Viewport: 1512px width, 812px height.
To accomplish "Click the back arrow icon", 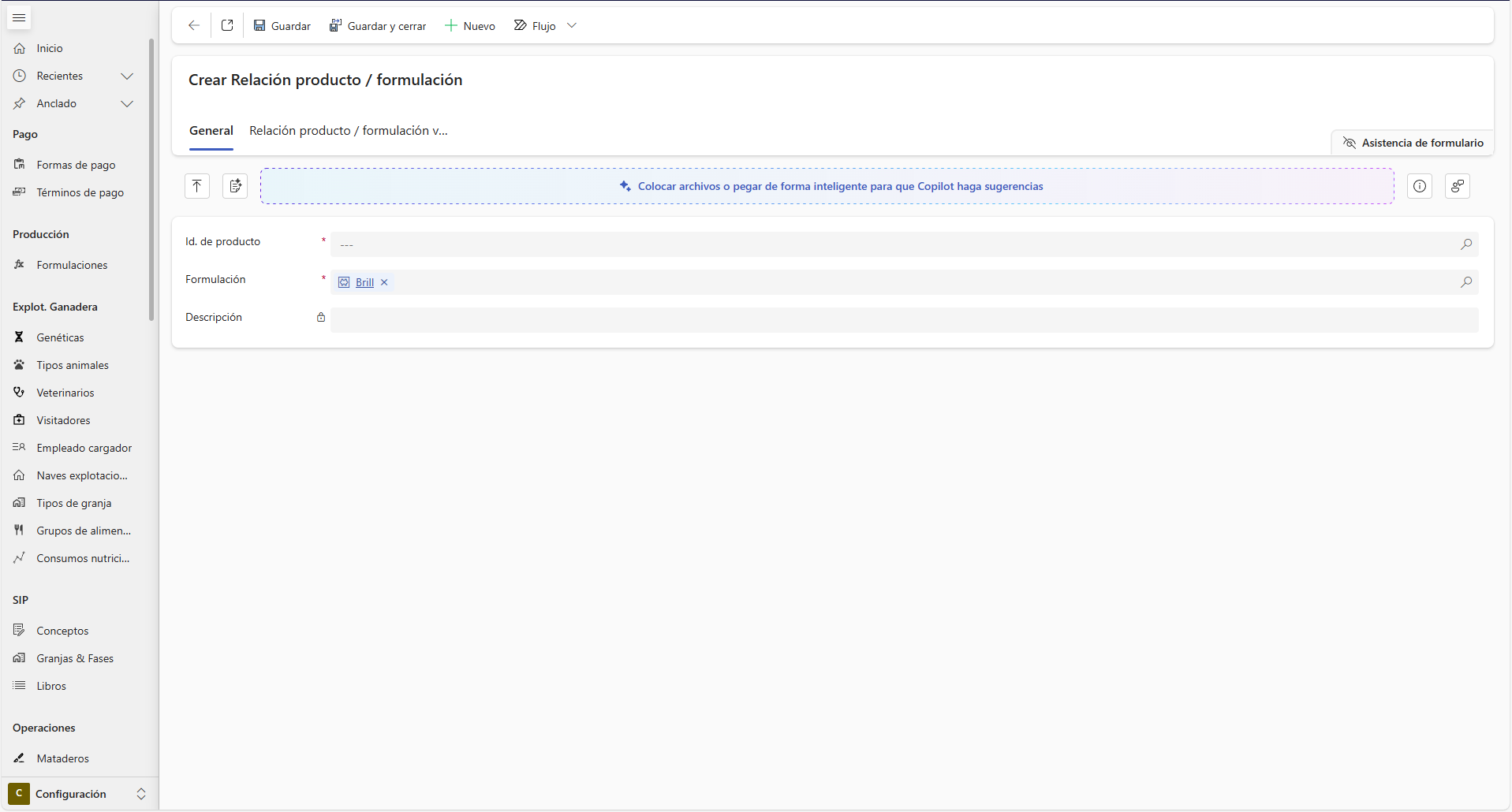I will coord(194,26).
